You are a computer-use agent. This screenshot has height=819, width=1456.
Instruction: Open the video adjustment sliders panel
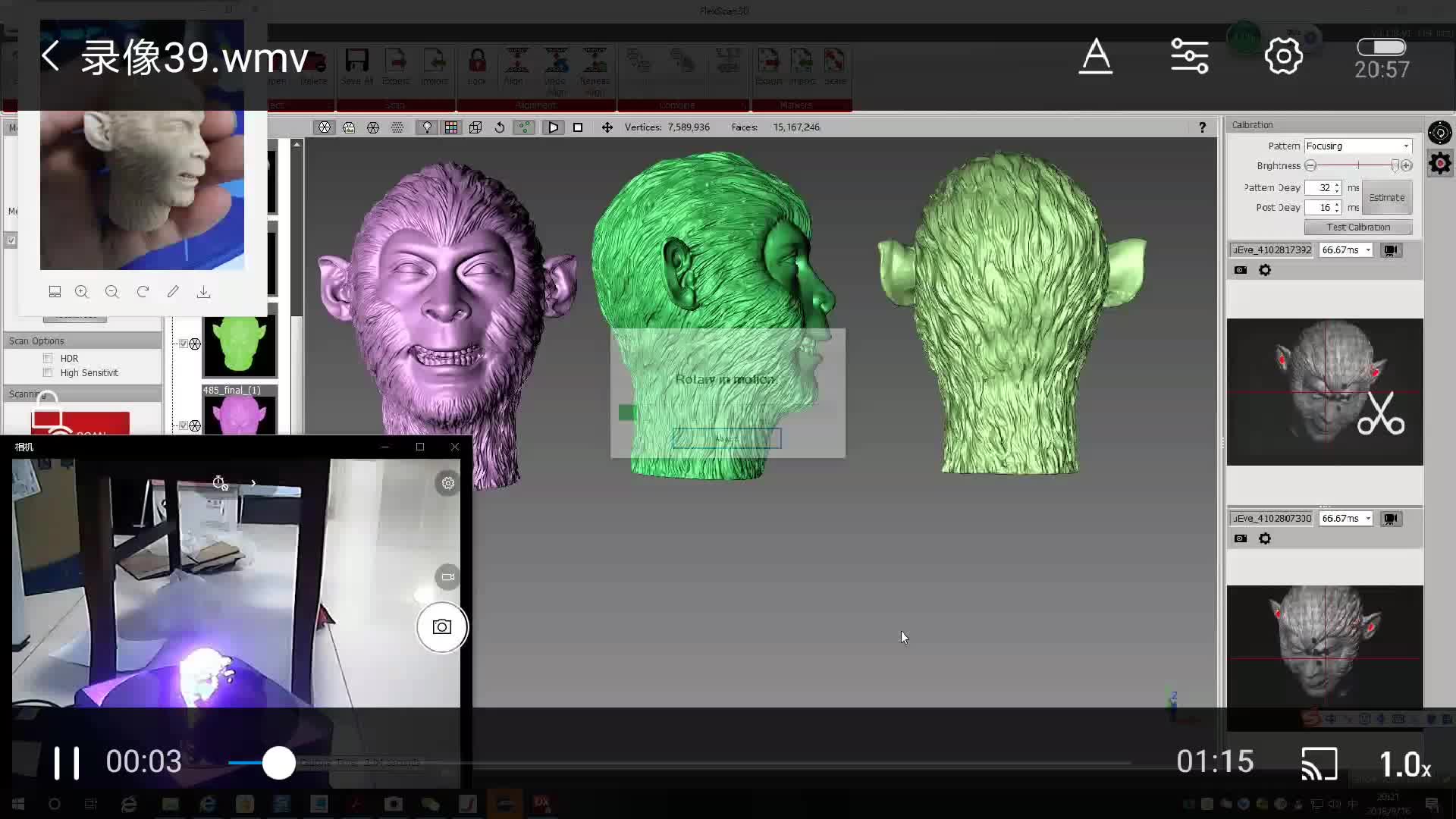1189,56
